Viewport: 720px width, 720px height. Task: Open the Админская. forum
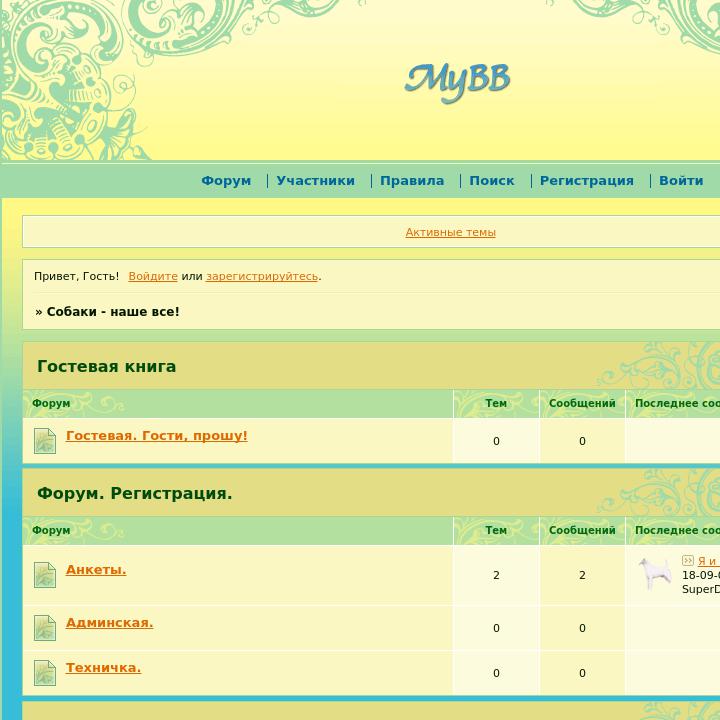coord(109,623)
